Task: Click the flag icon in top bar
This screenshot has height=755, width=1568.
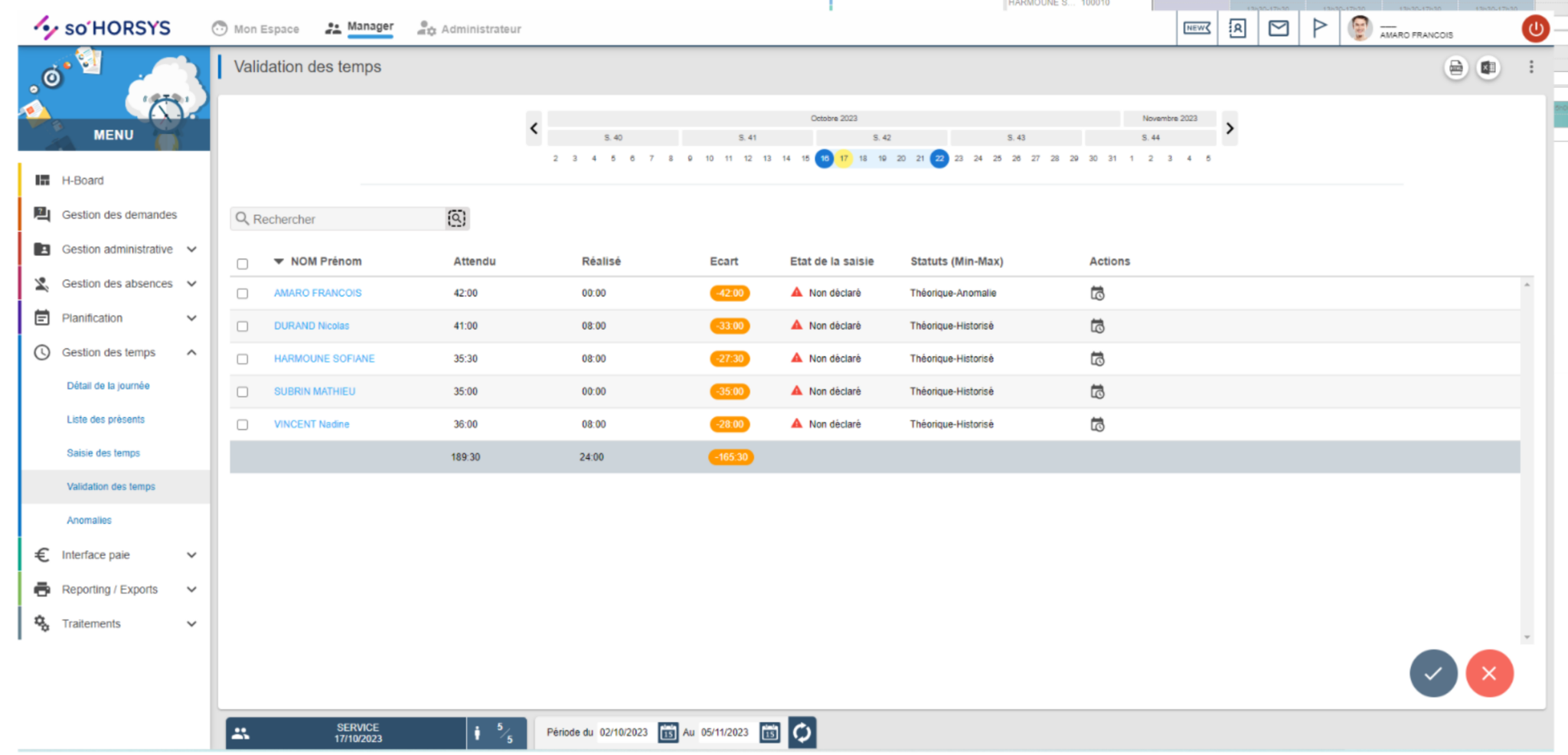Action: pos(1319,29)
